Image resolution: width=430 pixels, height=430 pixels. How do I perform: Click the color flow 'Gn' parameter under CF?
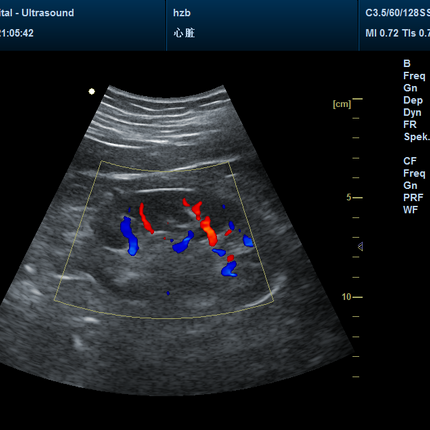click(410, 185)
